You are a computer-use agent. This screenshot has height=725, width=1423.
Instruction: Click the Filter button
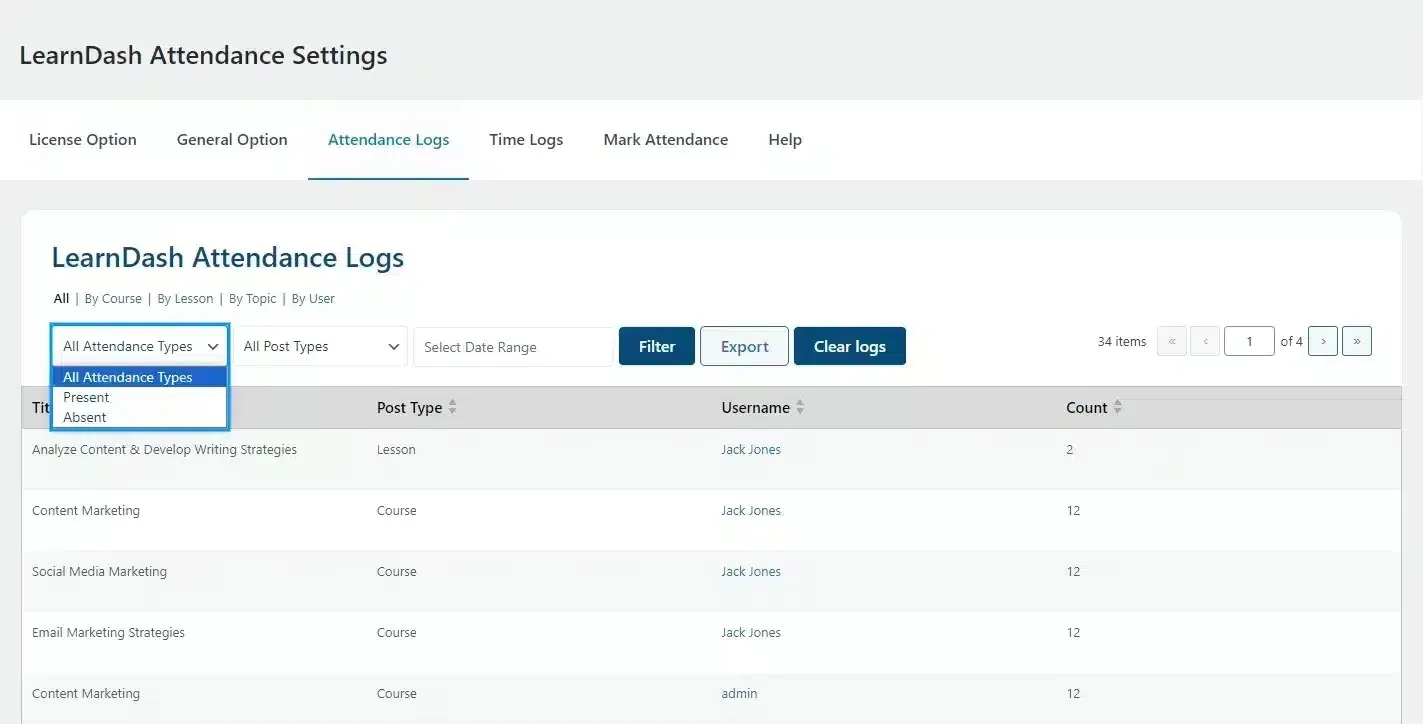pyautogui.click(x=656, y=346)
